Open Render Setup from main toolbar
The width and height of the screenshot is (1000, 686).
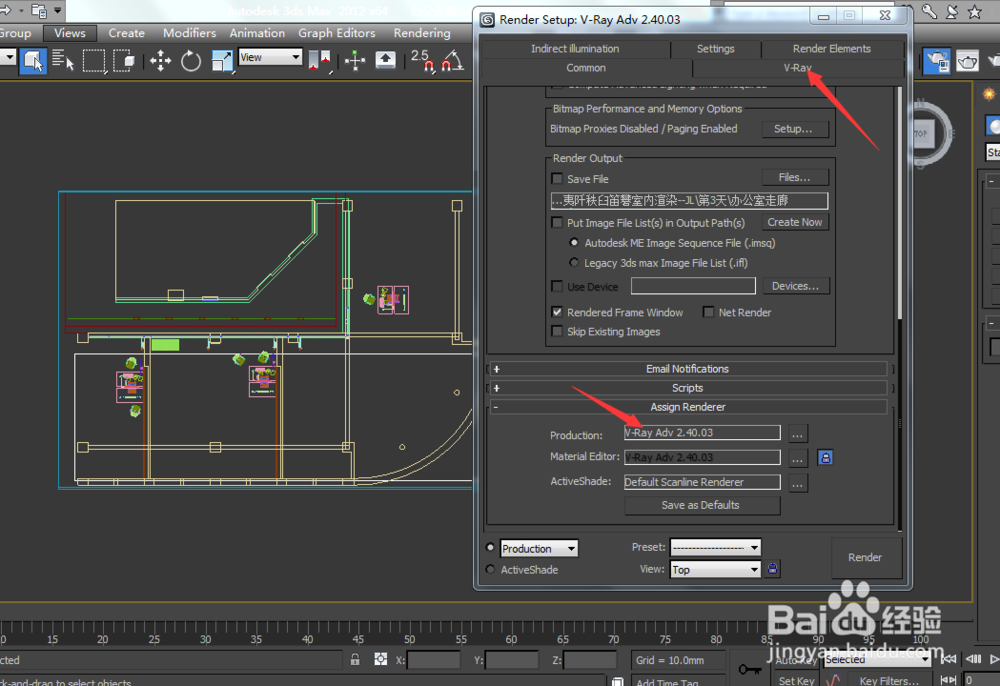click(x=938, y=61)
